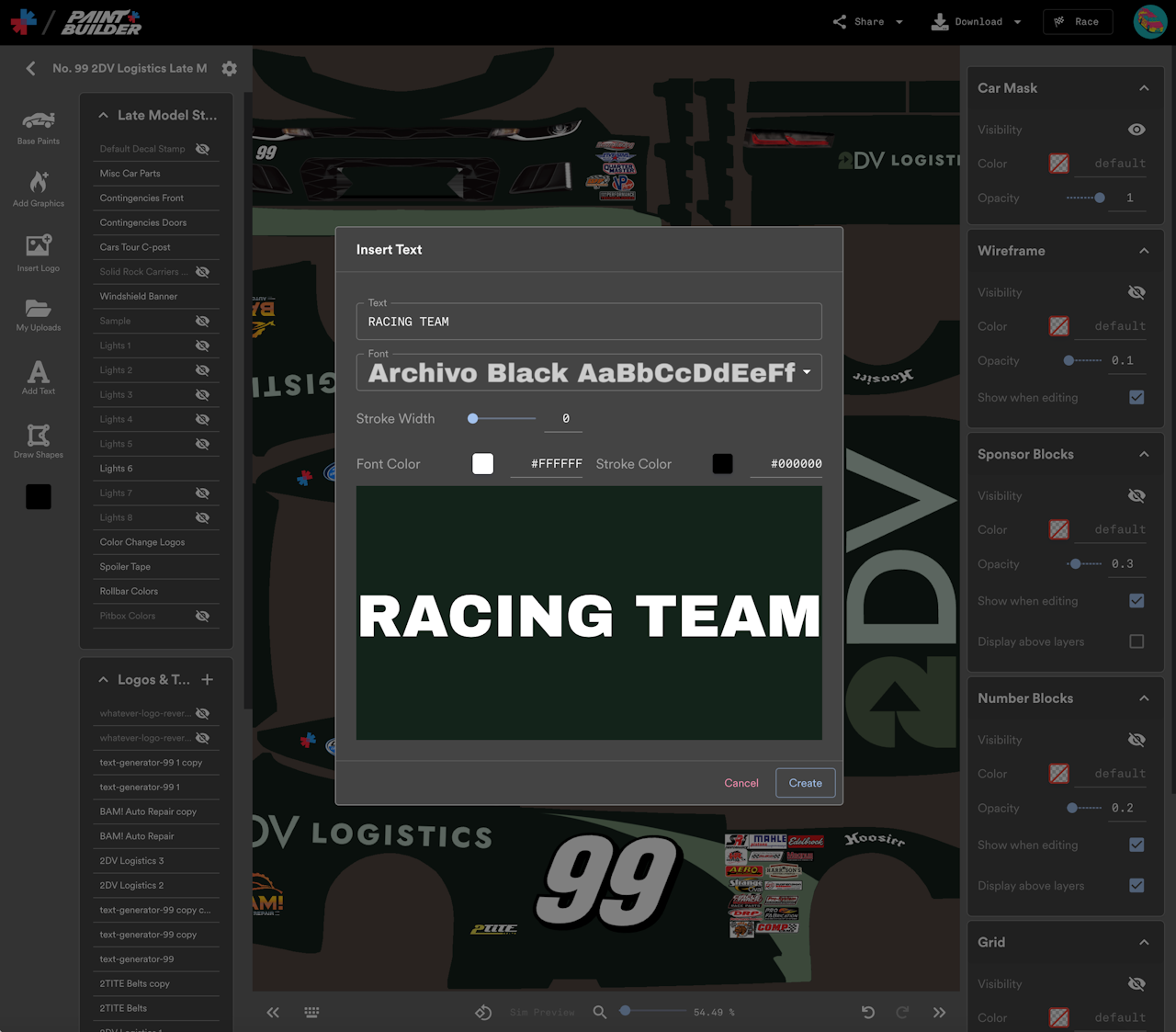Screen dimensions: 1176x1032
Task: Click the black color square in sidebar
Action: coord(39,496)
